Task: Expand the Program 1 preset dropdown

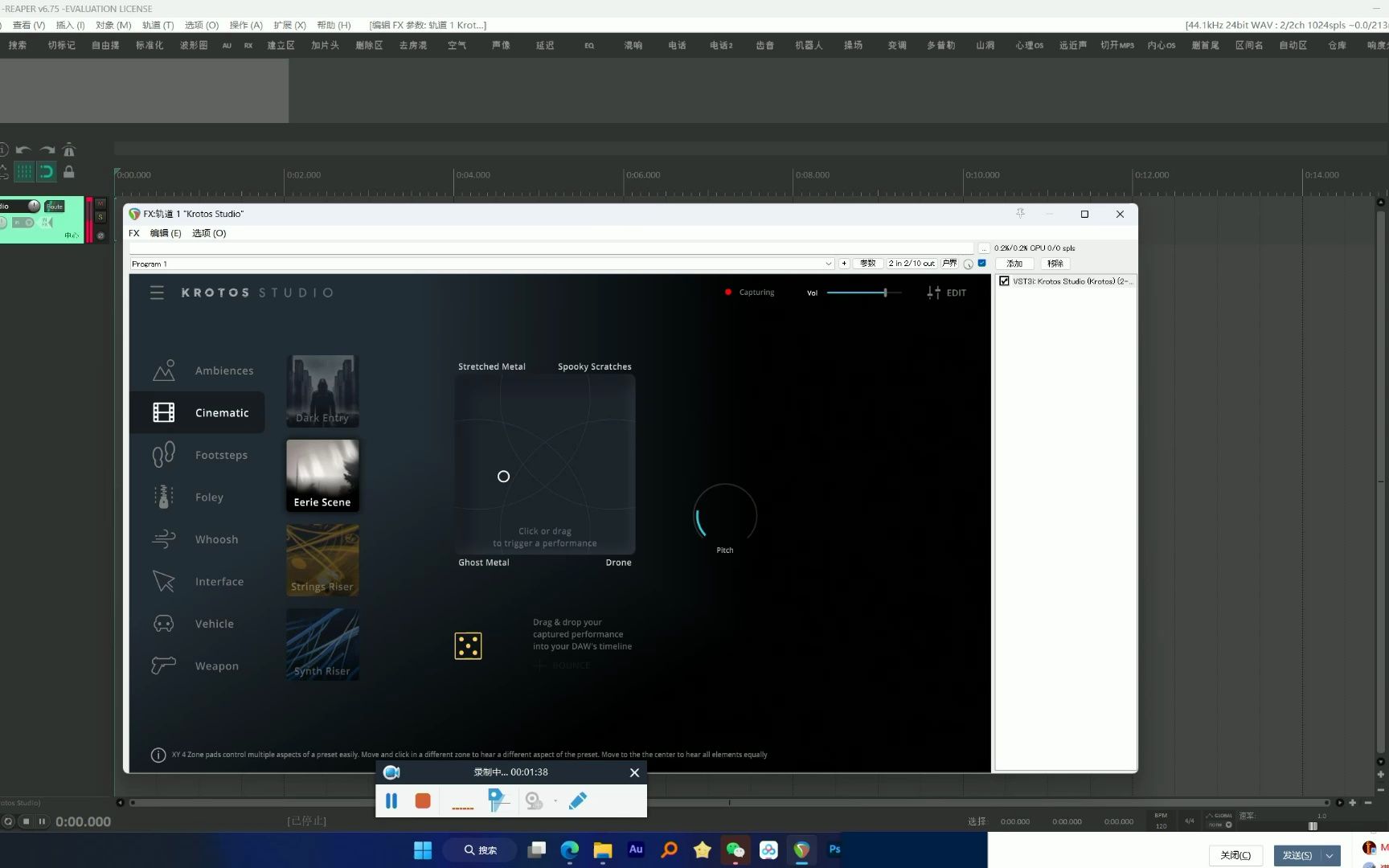Action: [x=829, y=264]
